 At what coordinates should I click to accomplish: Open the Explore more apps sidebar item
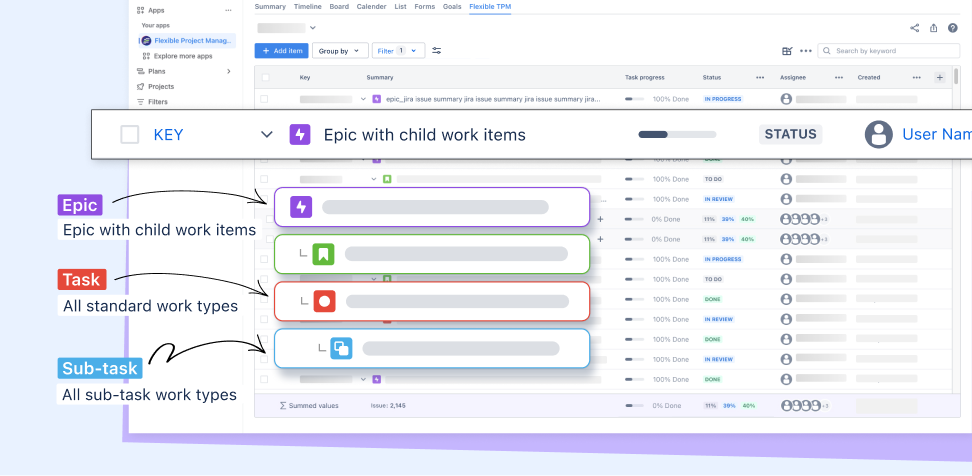[x=183, y=56]
